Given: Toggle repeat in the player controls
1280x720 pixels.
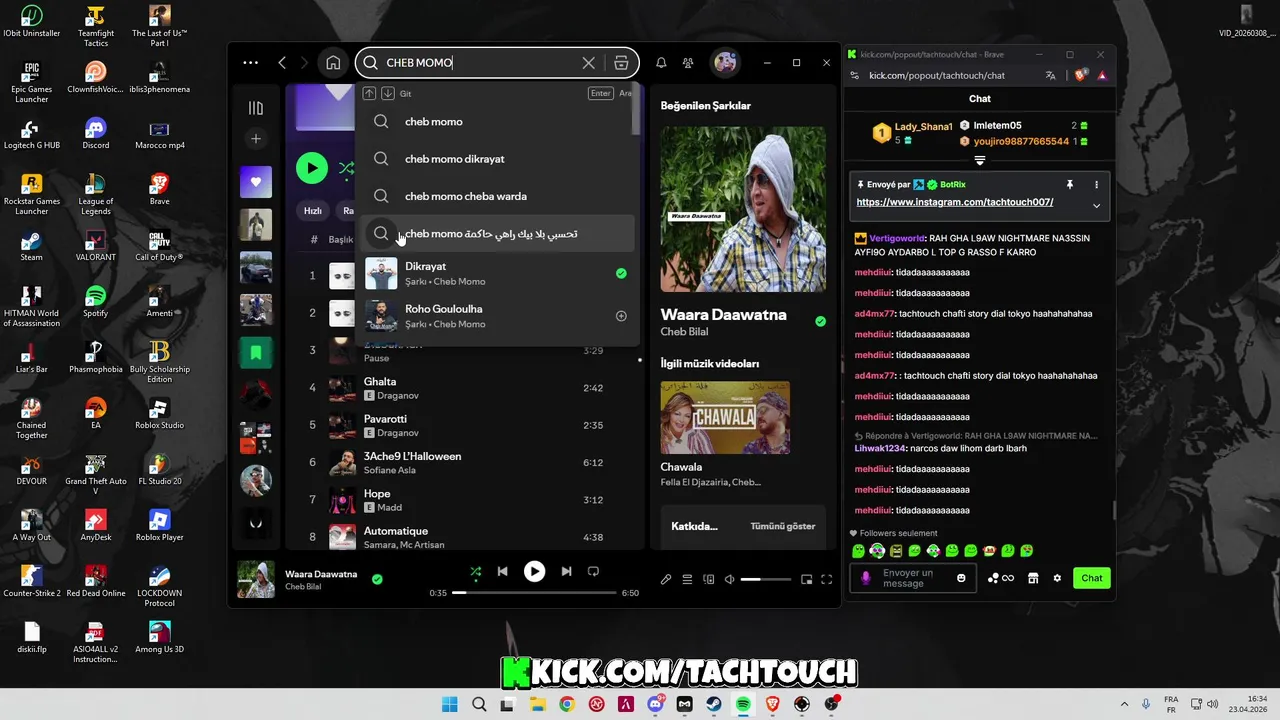Looking at the screenshot, I should [593, 572].
